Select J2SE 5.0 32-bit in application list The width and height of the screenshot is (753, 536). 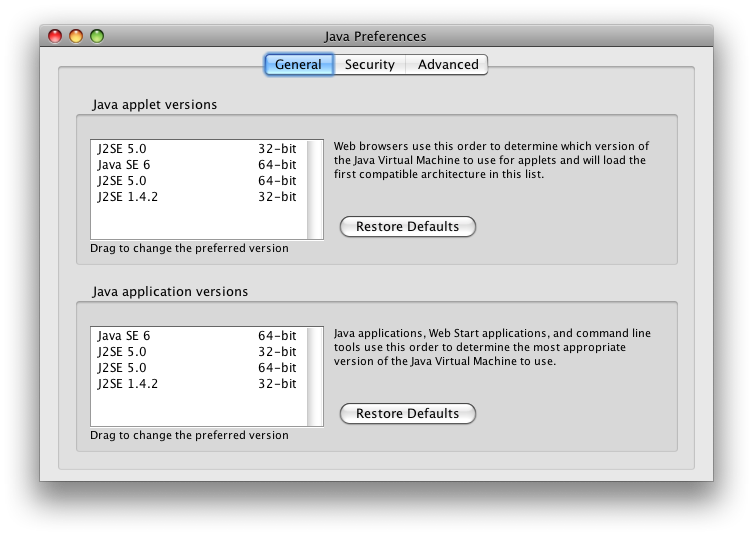[198, 352]
